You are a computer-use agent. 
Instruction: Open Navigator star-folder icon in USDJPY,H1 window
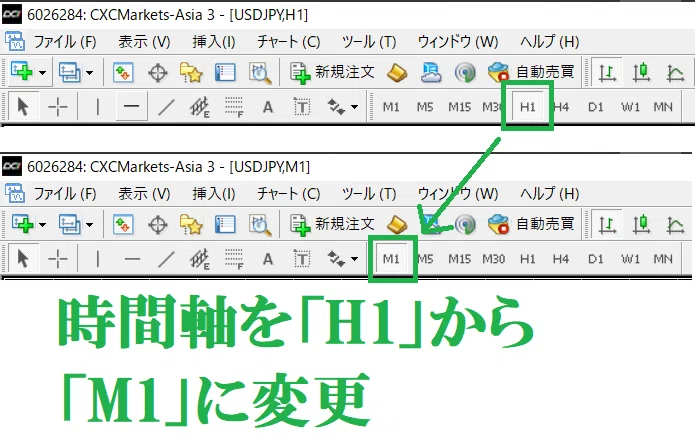[x=191, y=73]
